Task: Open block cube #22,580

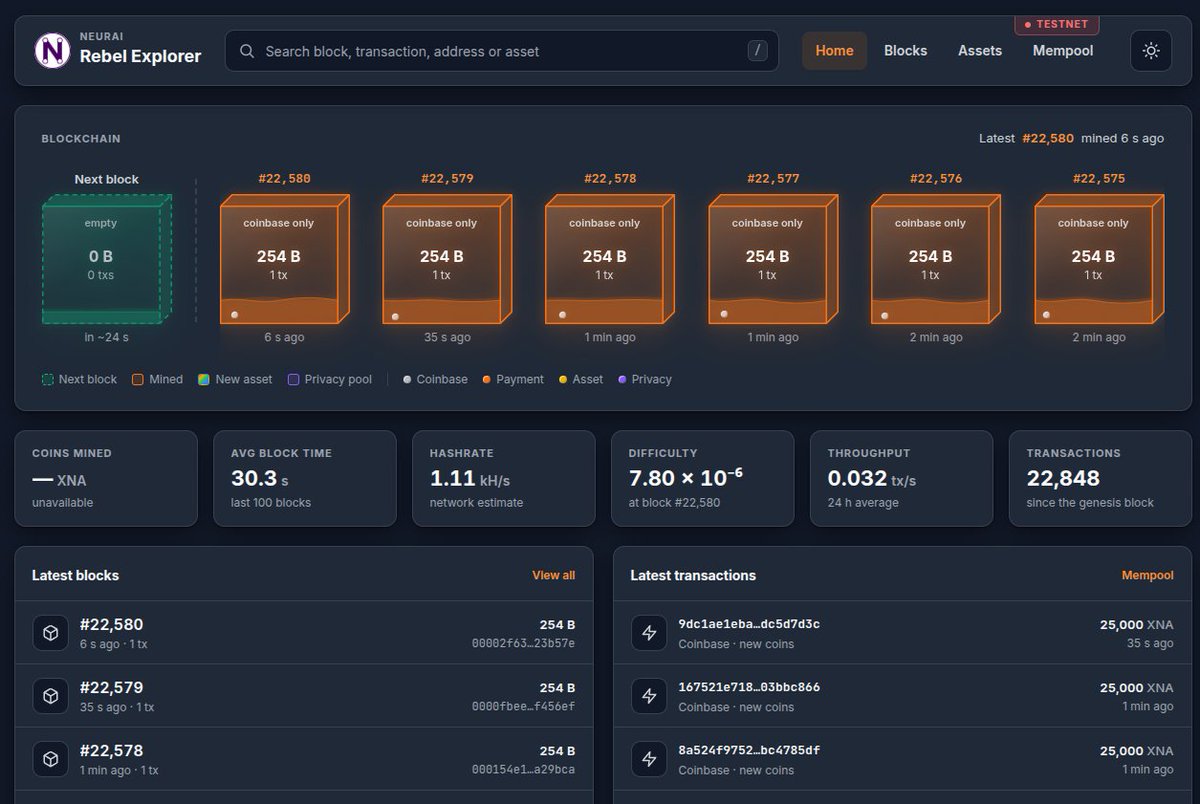Action: (x=285, y=259)
